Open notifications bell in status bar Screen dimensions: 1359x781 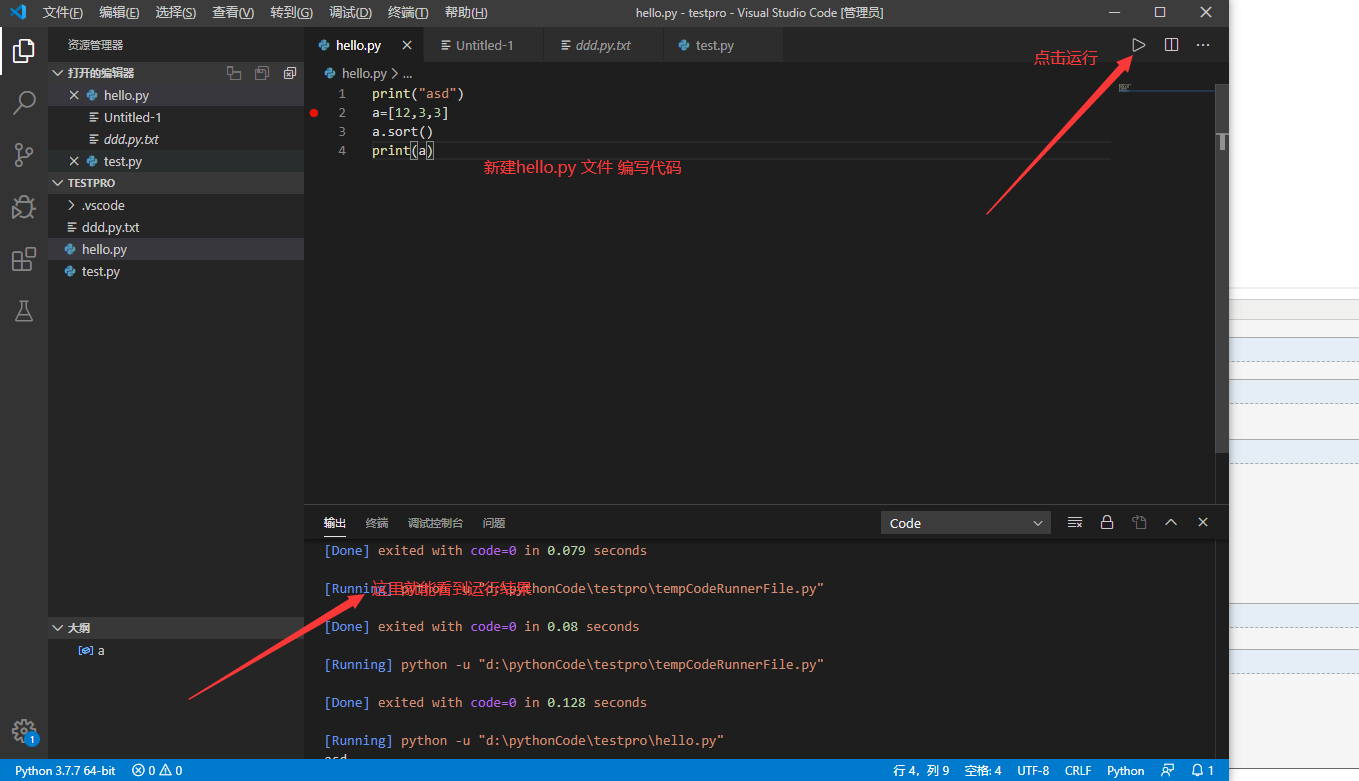click(1203, 771)
